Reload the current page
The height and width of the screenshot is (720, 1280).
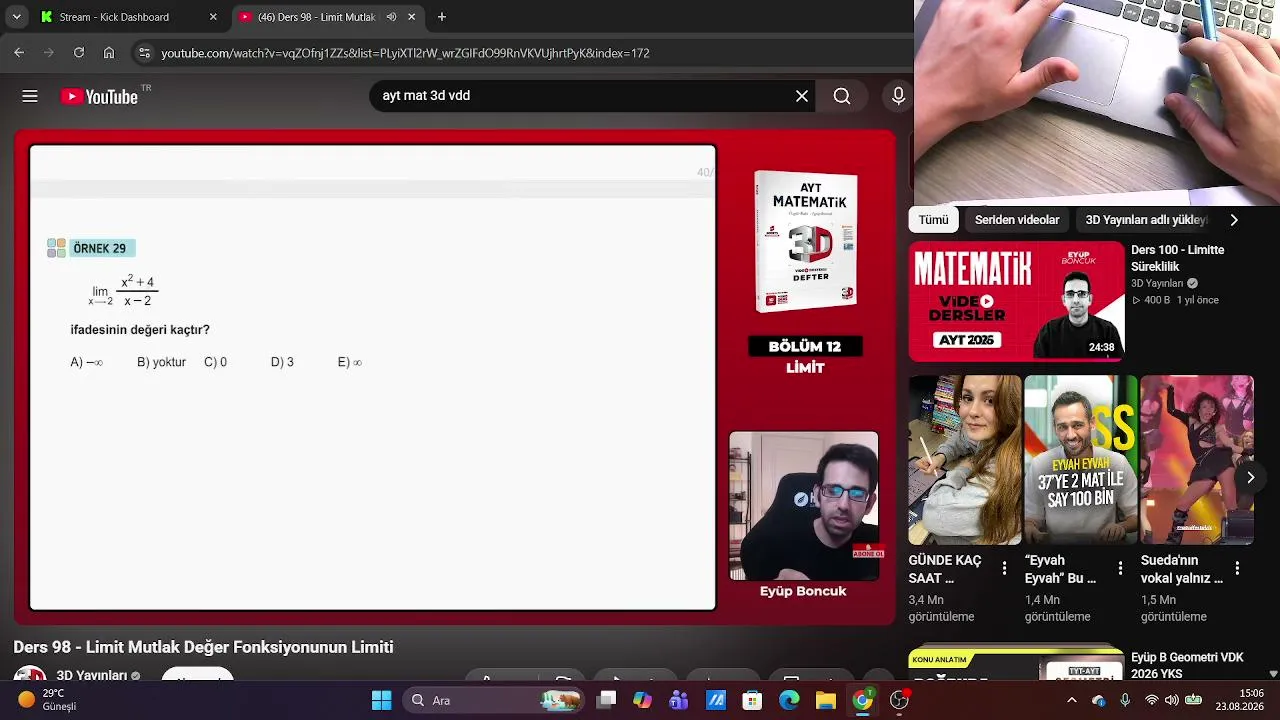(x=79, y=53)
